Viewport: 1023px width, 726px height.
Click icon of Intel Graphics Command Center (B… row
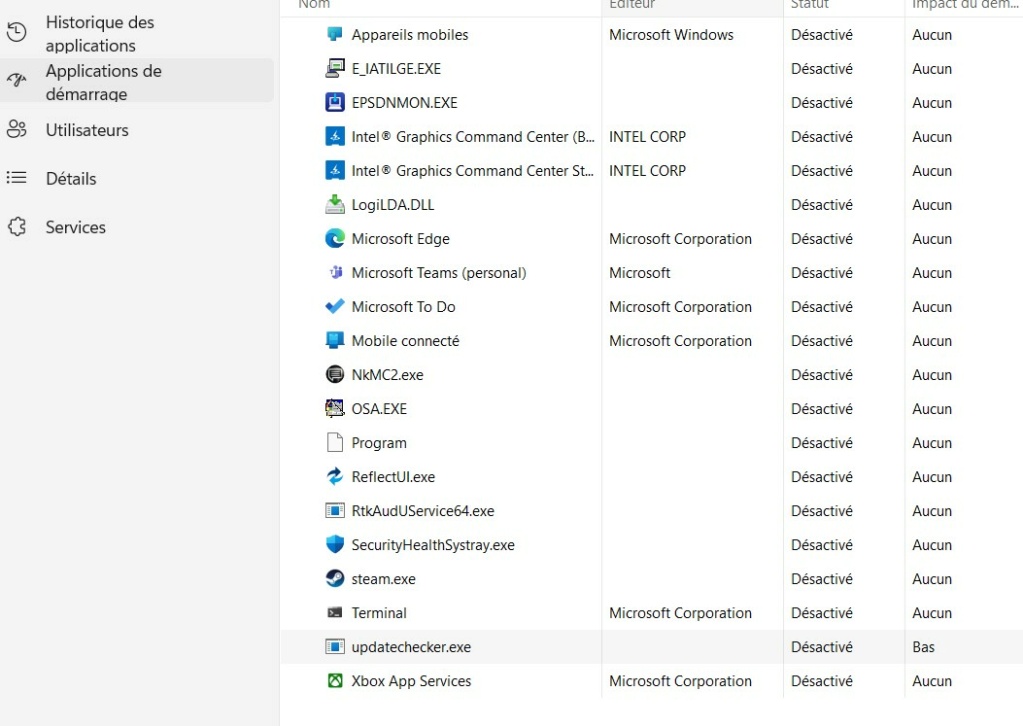coord(335,136)
